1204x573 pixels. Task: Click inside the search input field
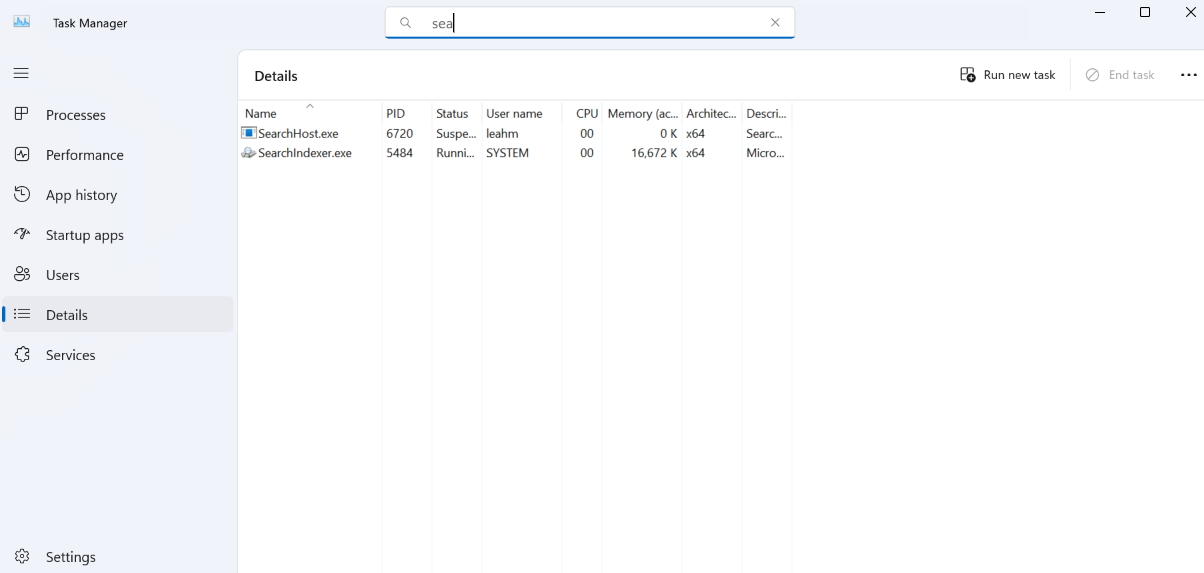tap(590, 23)
